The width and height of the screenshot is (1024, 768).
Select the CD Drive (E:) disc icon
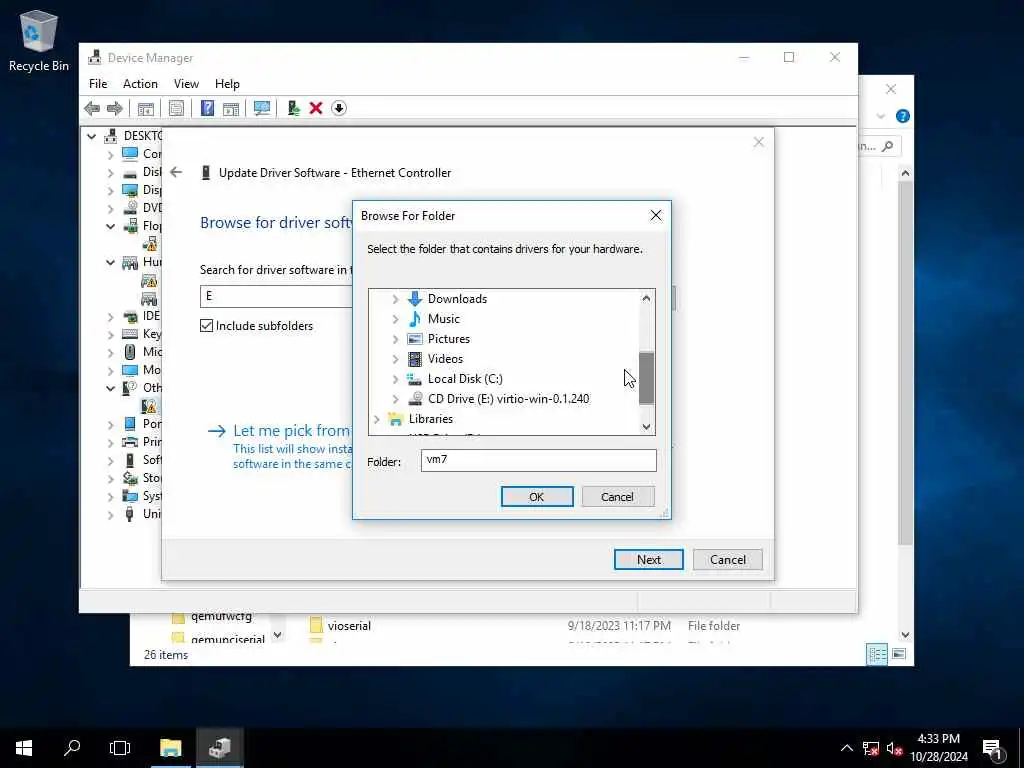(x=415, y=398)
